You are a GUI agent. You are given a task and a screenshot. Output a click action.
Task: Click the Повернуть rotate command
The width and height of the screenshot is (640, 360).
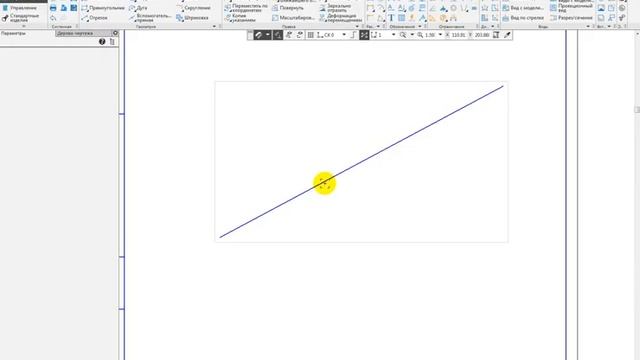[288, 8]
